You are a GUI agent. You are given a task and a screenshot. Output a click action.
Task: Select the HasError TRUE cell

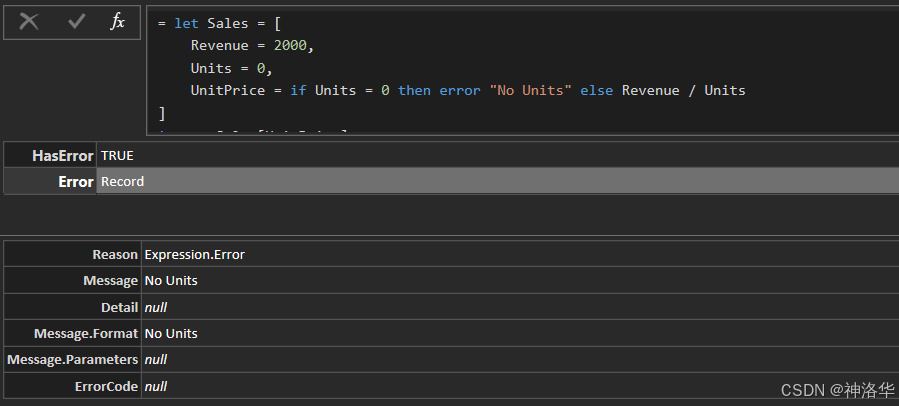point(498,155)
